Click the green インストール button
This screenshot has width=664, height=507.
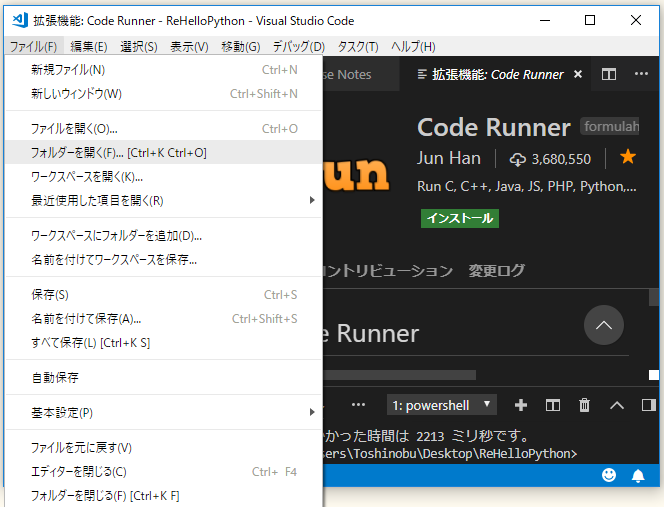tap(459, 218)
